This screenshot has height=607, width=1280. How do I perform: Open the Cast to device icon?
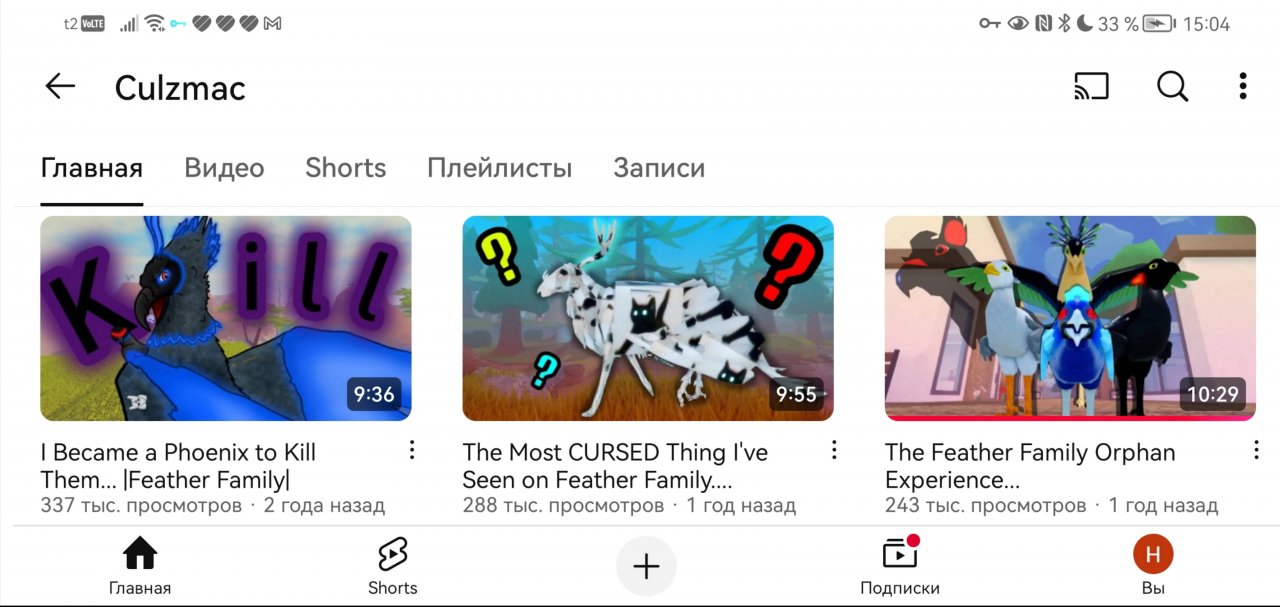[1091, 87]
